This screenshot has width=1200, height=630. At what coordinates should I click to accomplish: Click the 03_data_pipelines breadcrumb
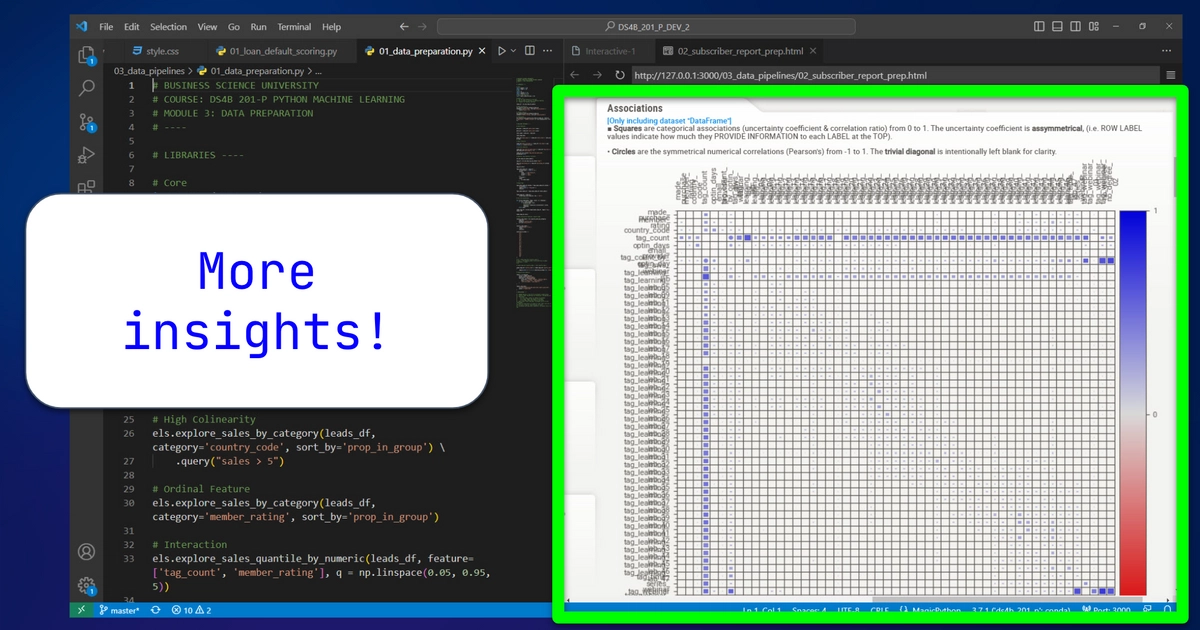click(149, 71)
